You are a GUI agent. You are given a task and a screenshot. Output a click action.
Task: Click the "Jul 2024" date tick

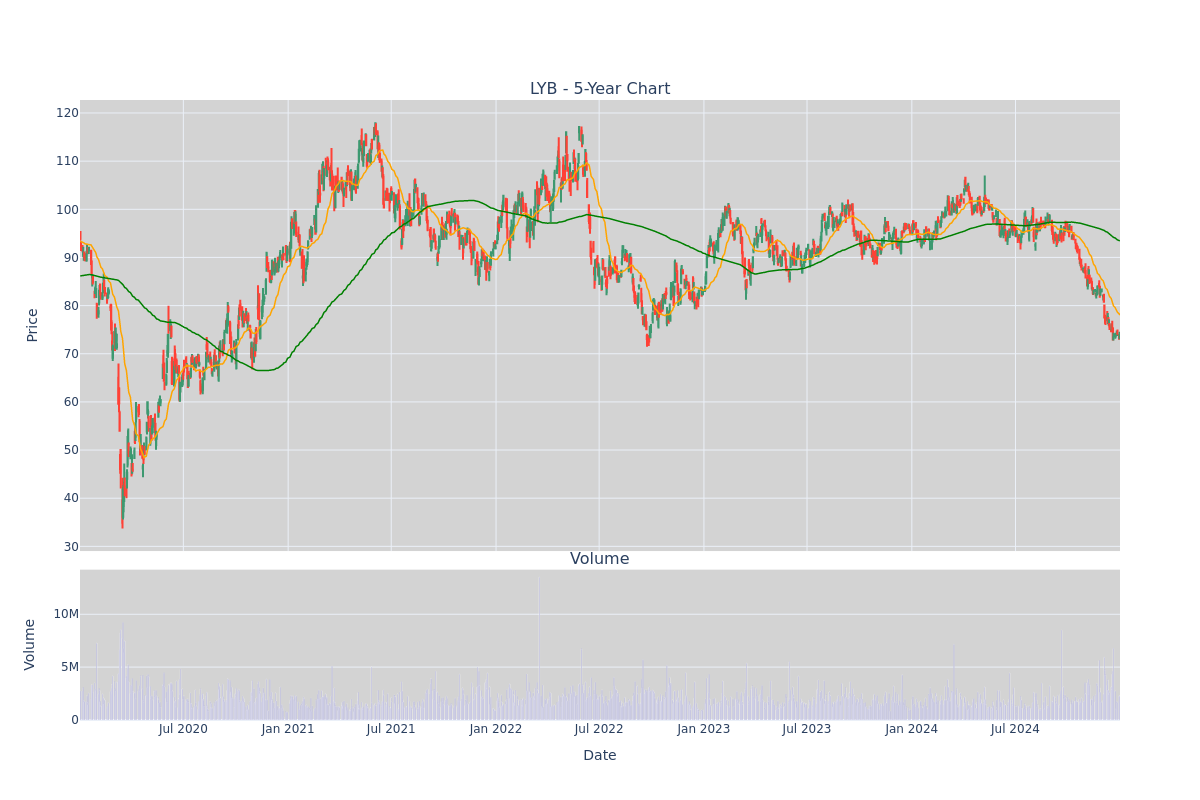[1015, 729]
